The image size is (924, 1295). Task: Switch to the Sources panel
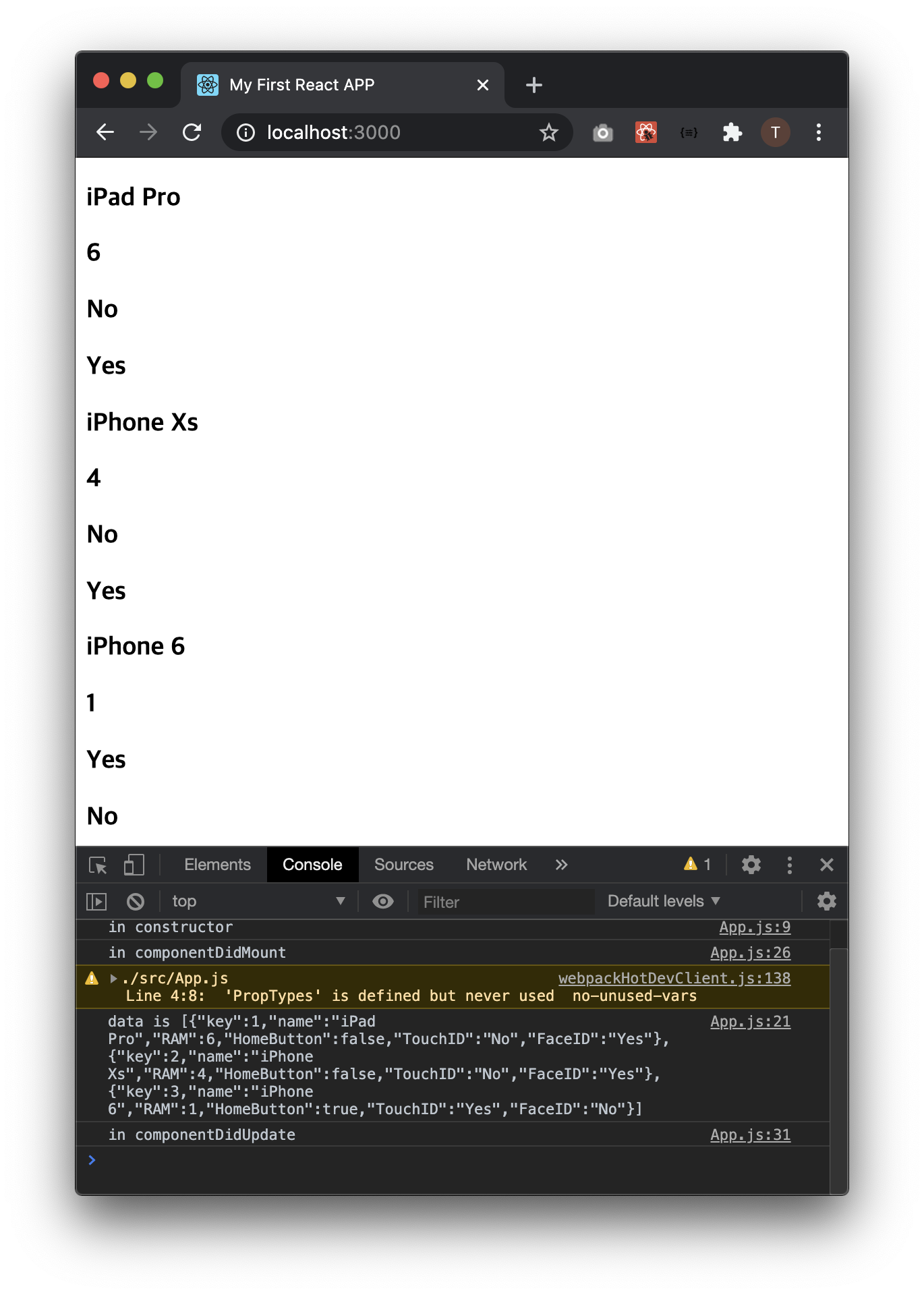tap(404, 865)
